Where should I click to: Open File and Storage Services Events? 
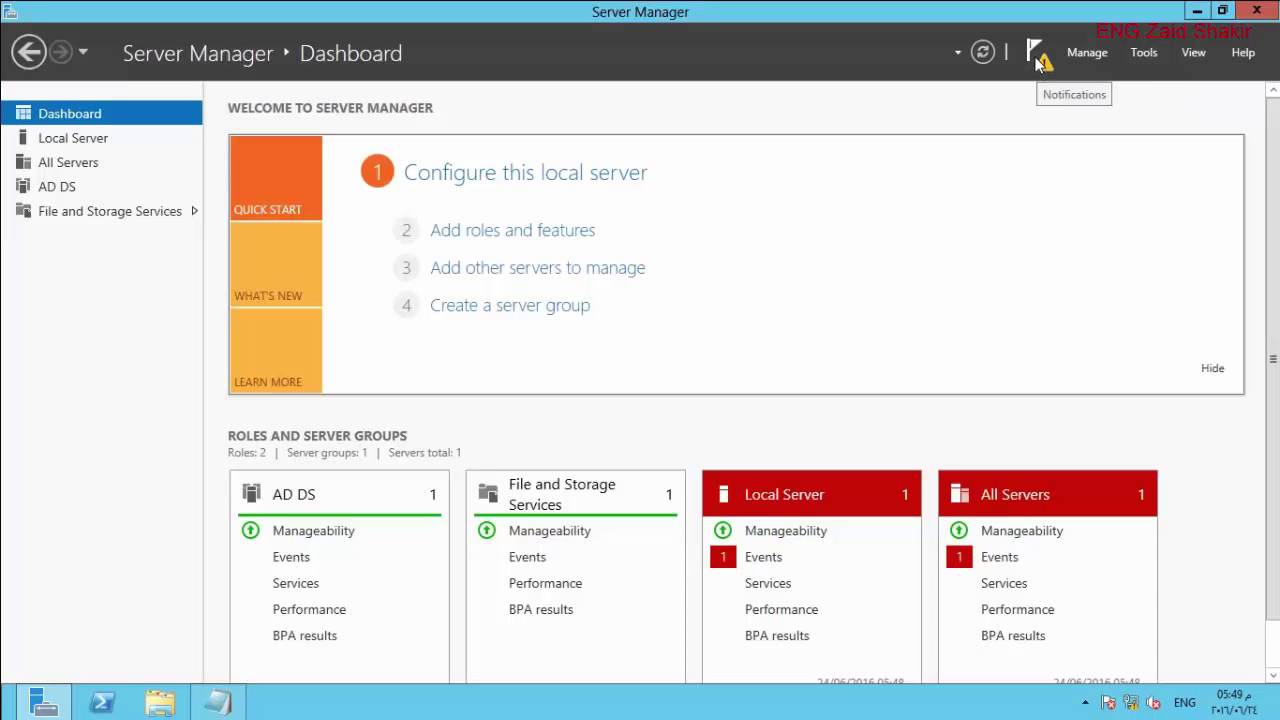527,557
